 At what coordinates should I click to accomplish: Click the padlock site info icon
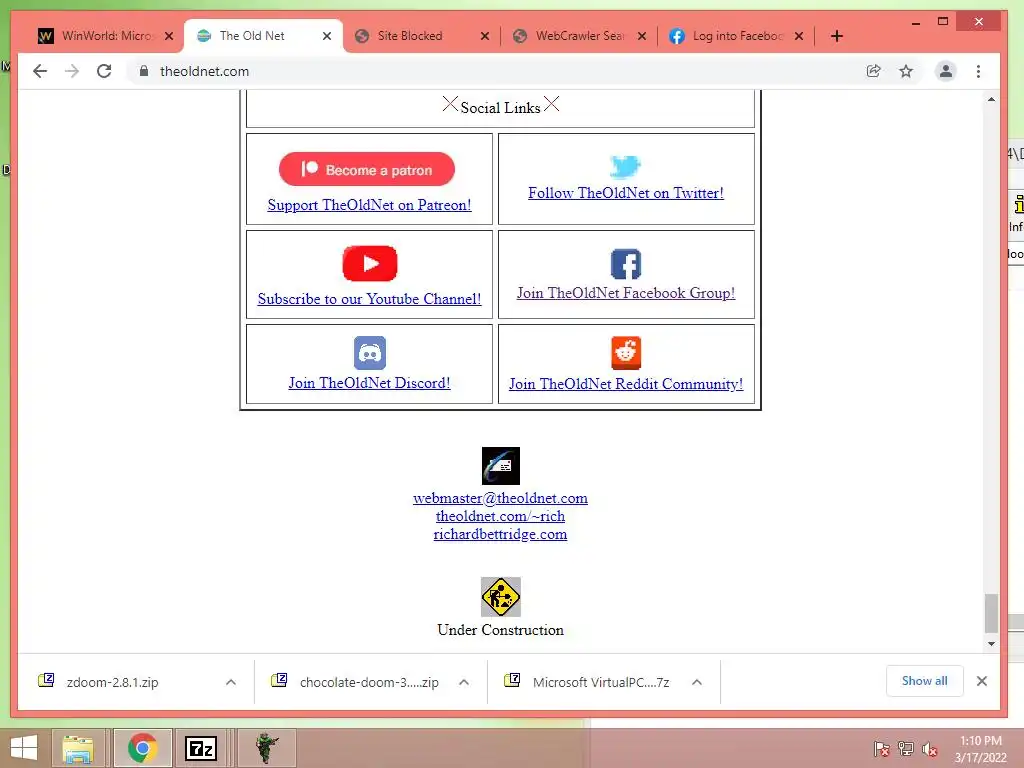tap(144, 71)
